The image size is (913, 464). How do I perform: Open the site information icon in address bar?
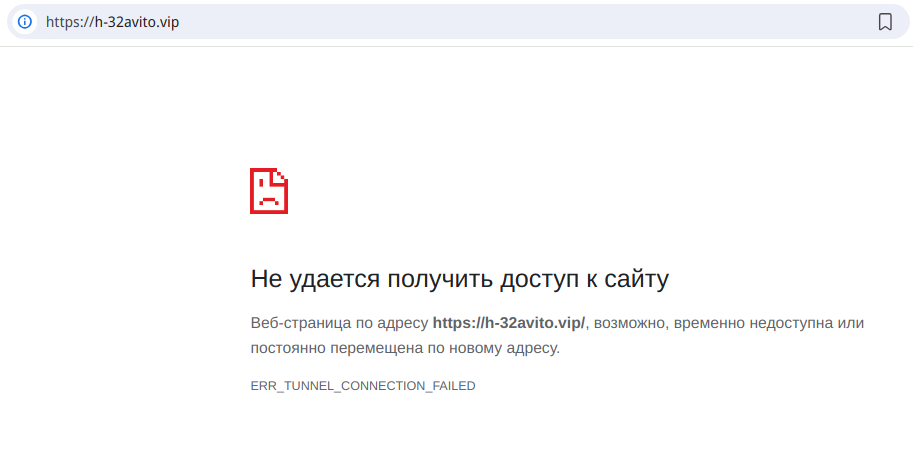[24, 22]
